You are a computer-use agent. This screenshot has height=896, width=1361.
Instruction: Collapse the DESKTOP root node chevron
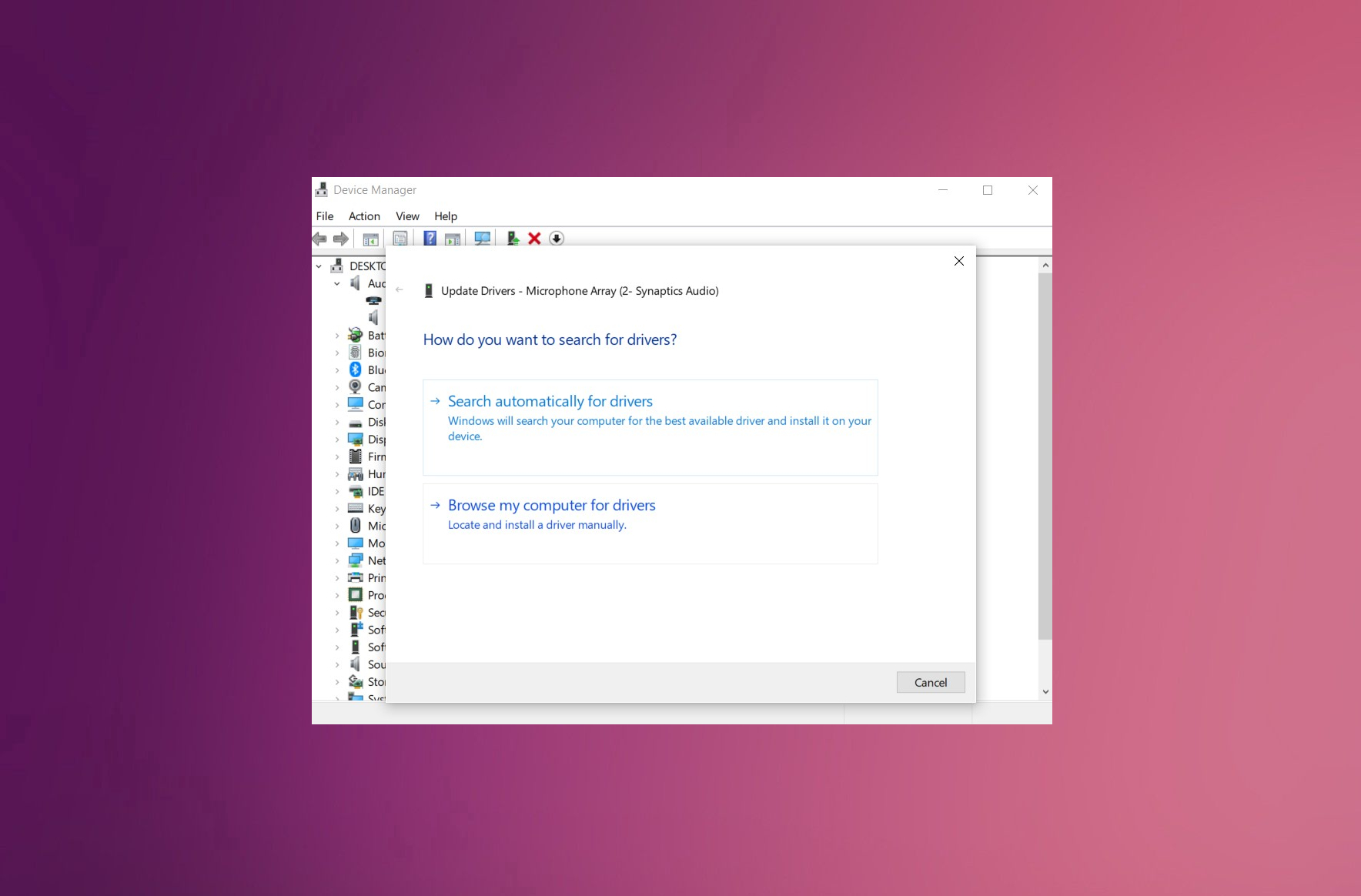319,266
